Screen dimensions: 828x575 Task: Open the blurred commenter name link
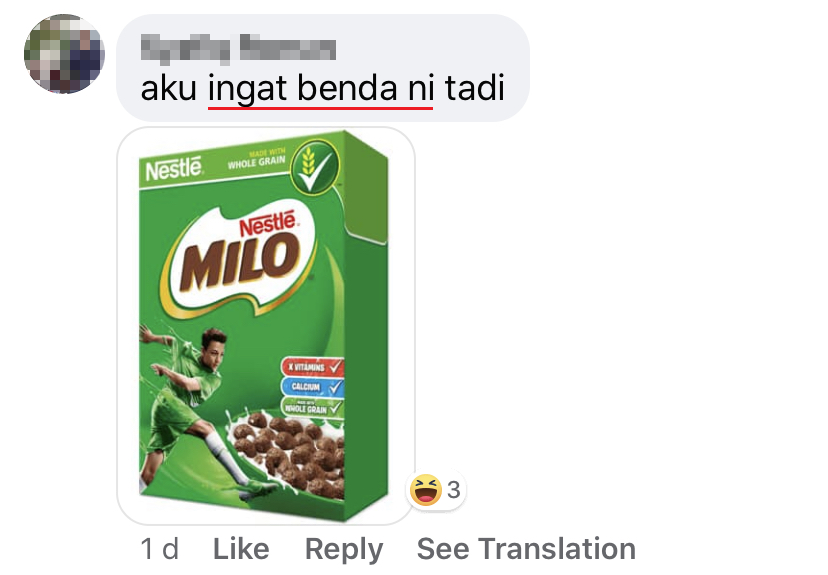(x=238, y=49)
